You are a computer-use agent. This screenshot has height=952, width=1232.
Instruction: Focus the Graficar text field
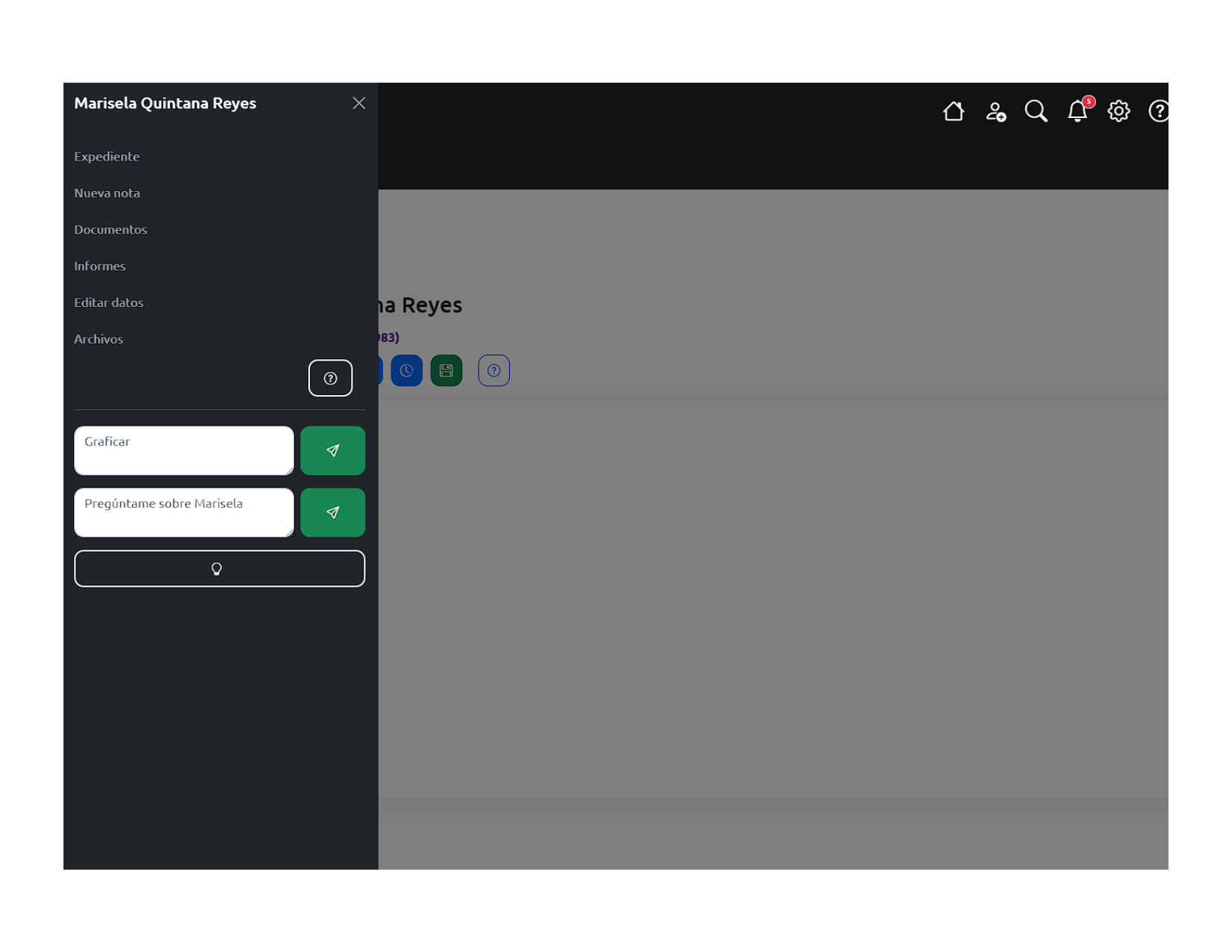point(184,450)
